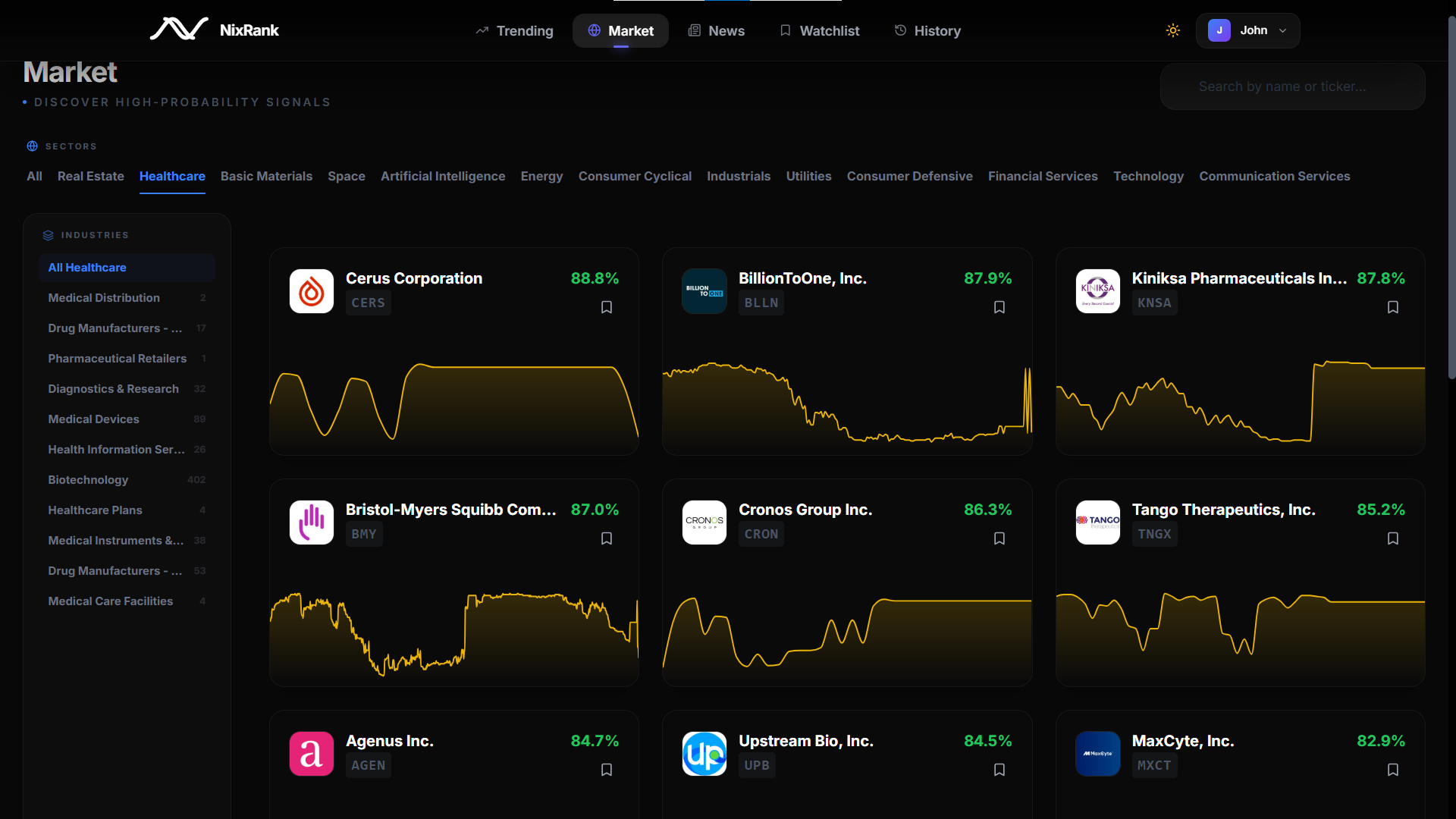Click the Tango Therapeutics logo

coord(1098,522)
